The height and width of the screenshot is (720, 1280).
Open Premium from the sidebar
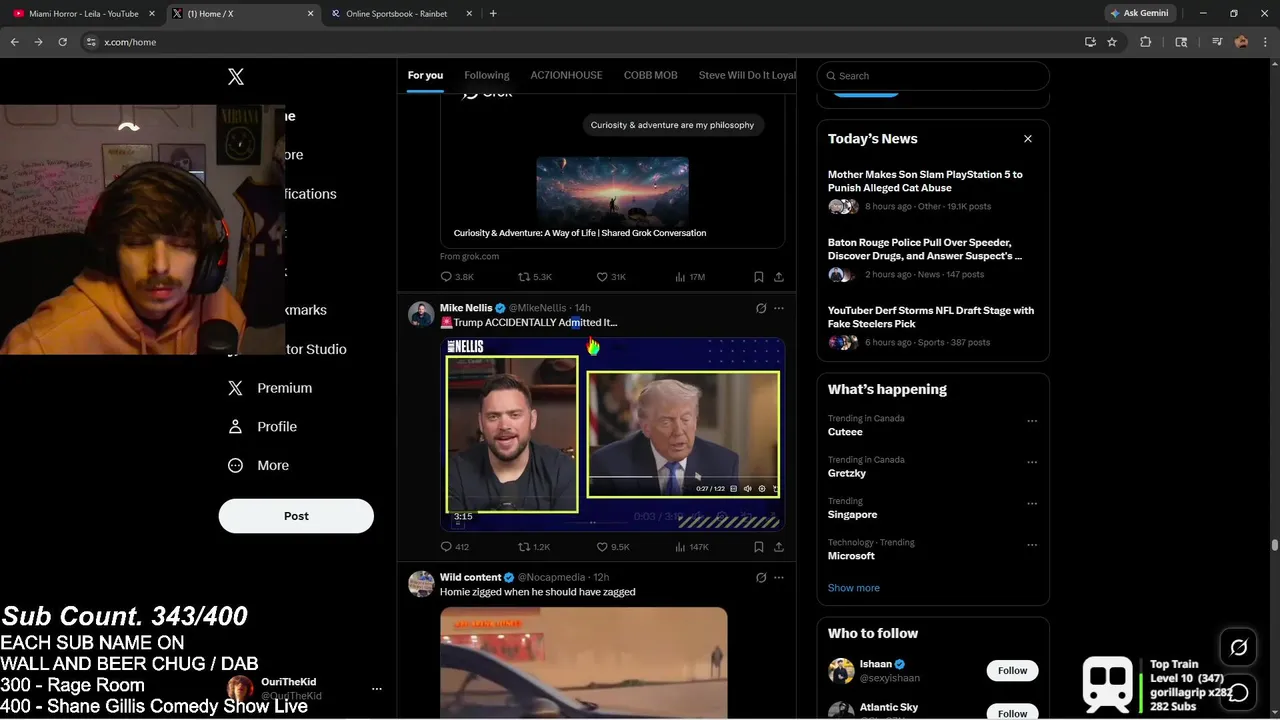coord(270,388)
